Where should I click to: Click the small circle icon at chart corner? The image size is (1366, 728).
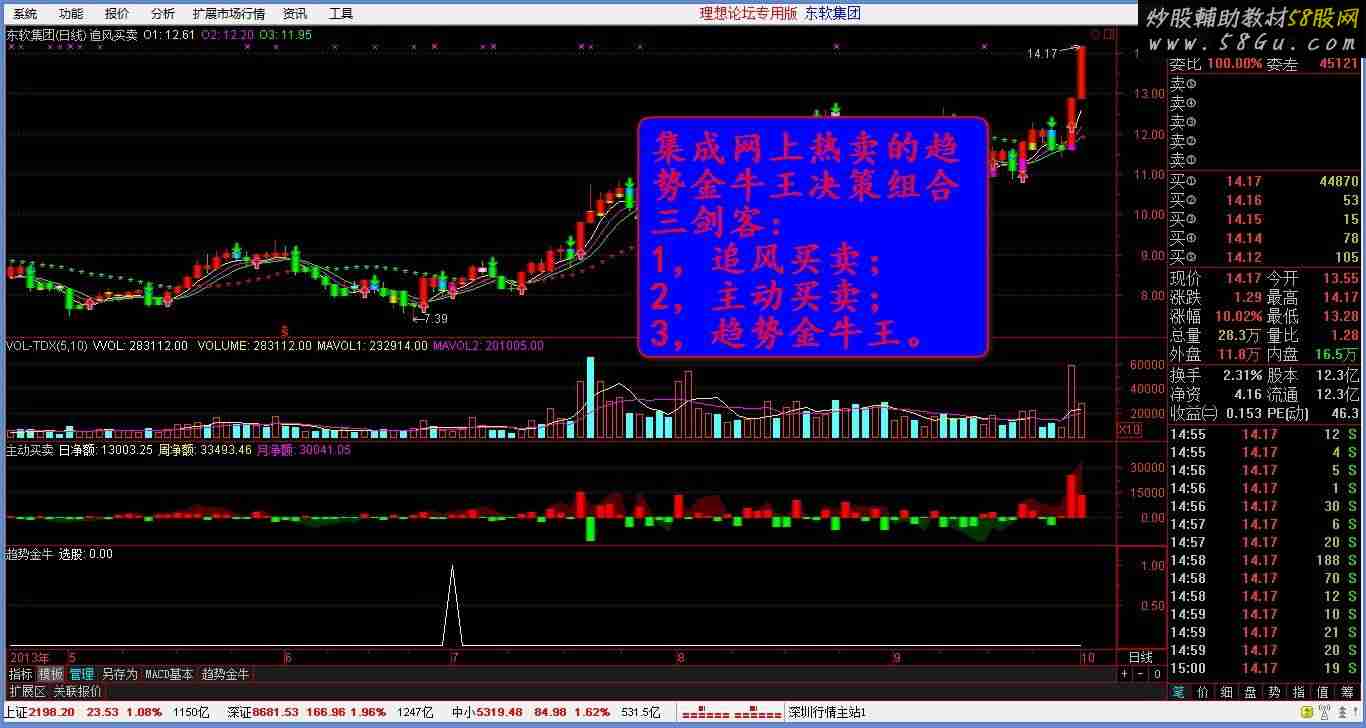tap(1097, 34)
